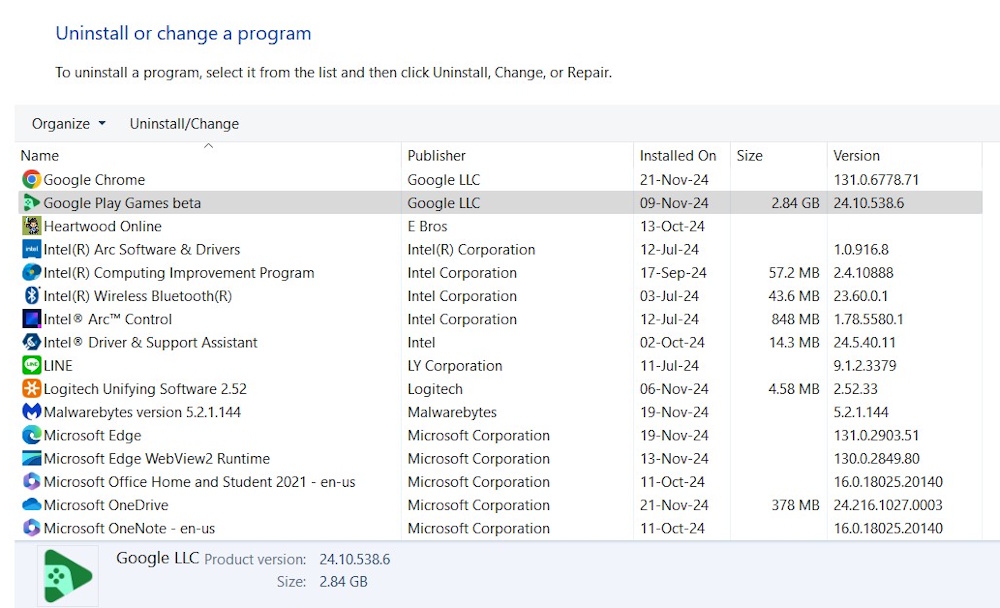Click large Google Play Games thumbnail in details pane
1000x608 pixels.
pos(68,576)
